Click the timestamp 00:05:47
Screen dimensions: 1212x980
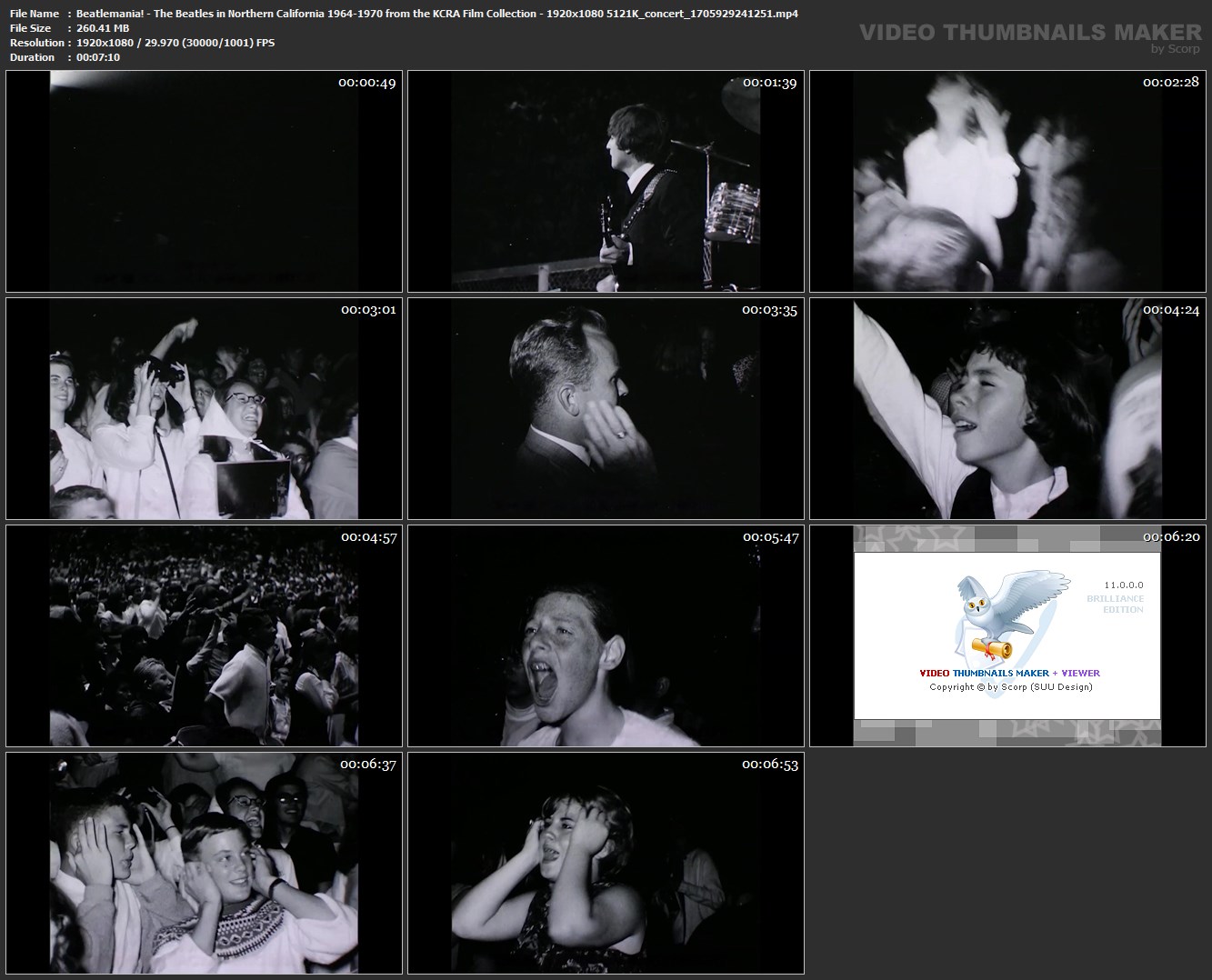pos(770,537)
